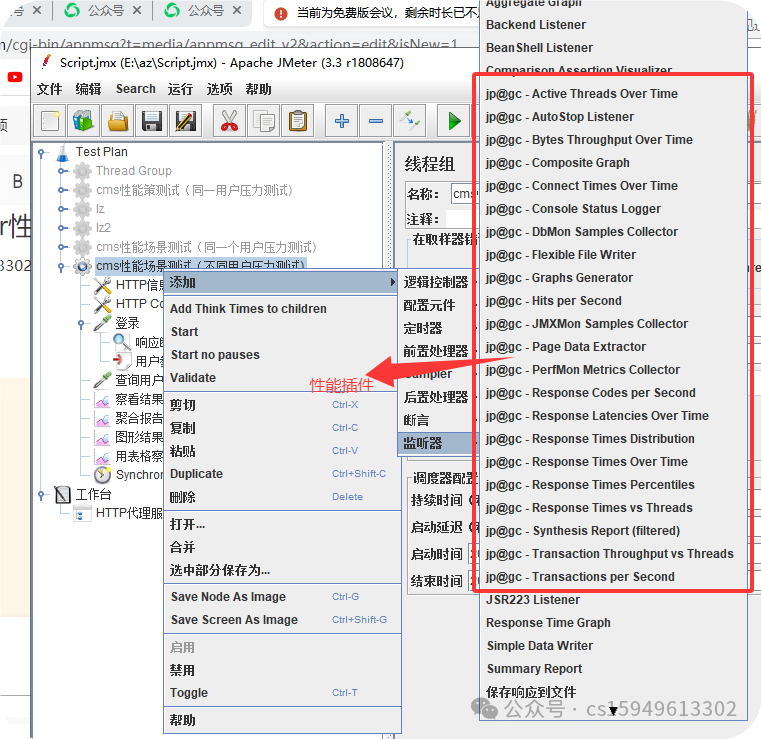Add jp@gc - Active Threads Over Time listener
The image size is (761, 739).
[x=612, y=94]
